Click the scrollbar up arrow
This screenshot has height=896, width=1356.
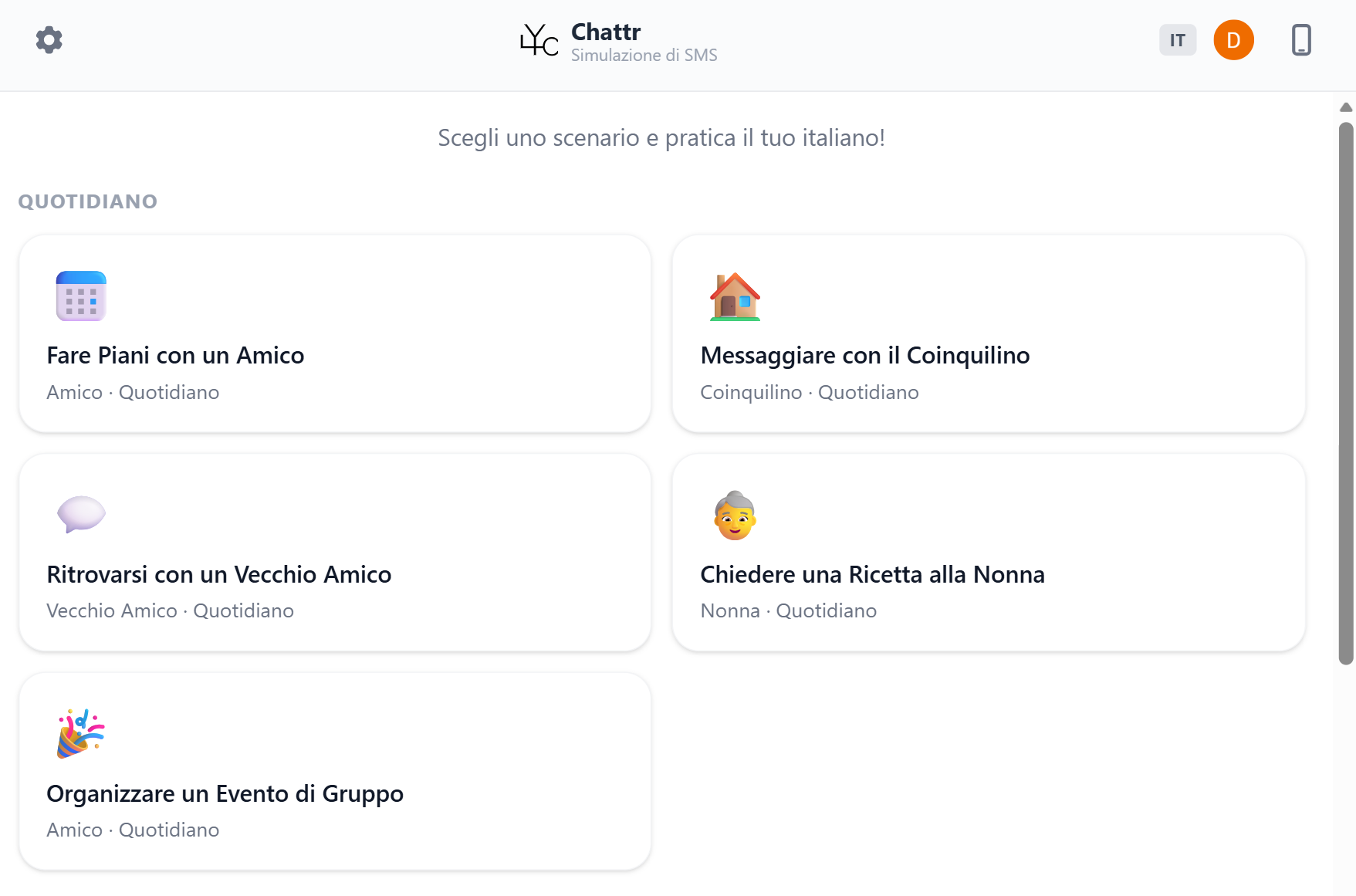pos(1346,107)
